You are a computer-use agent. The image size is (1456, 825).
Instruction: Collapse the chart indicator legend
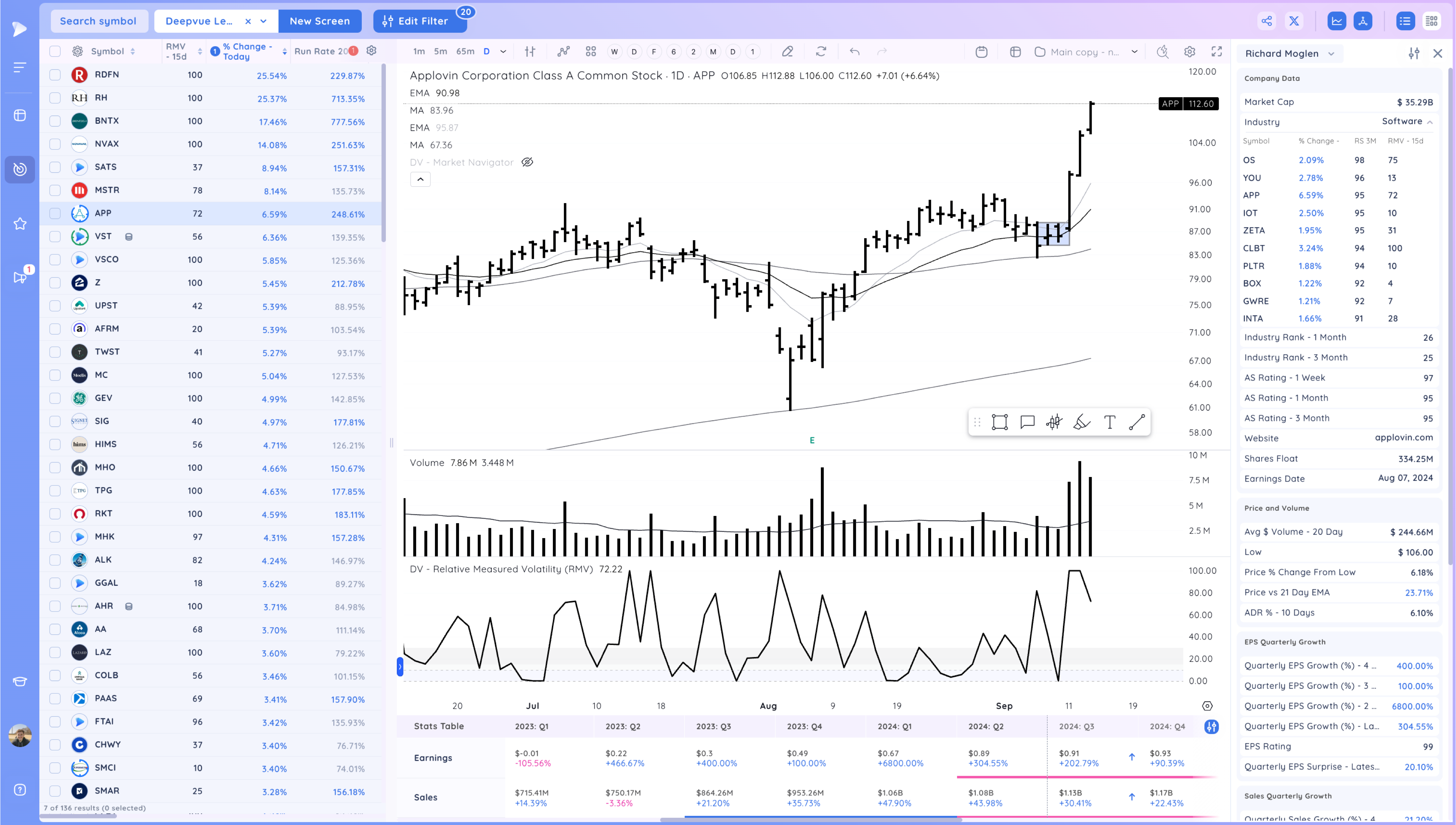click(420, 179)
